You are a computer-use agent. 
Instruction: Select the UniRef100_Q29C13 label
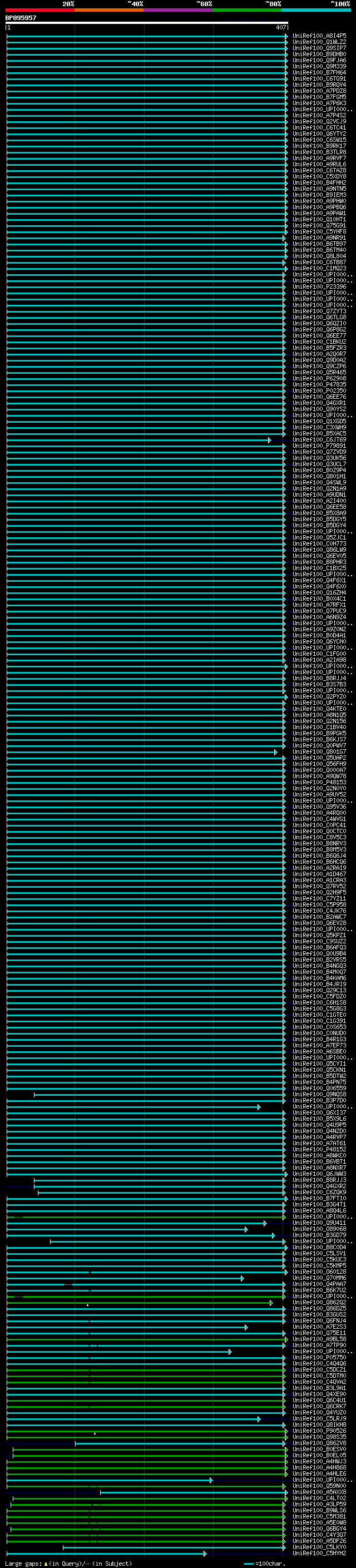point(319,990)
